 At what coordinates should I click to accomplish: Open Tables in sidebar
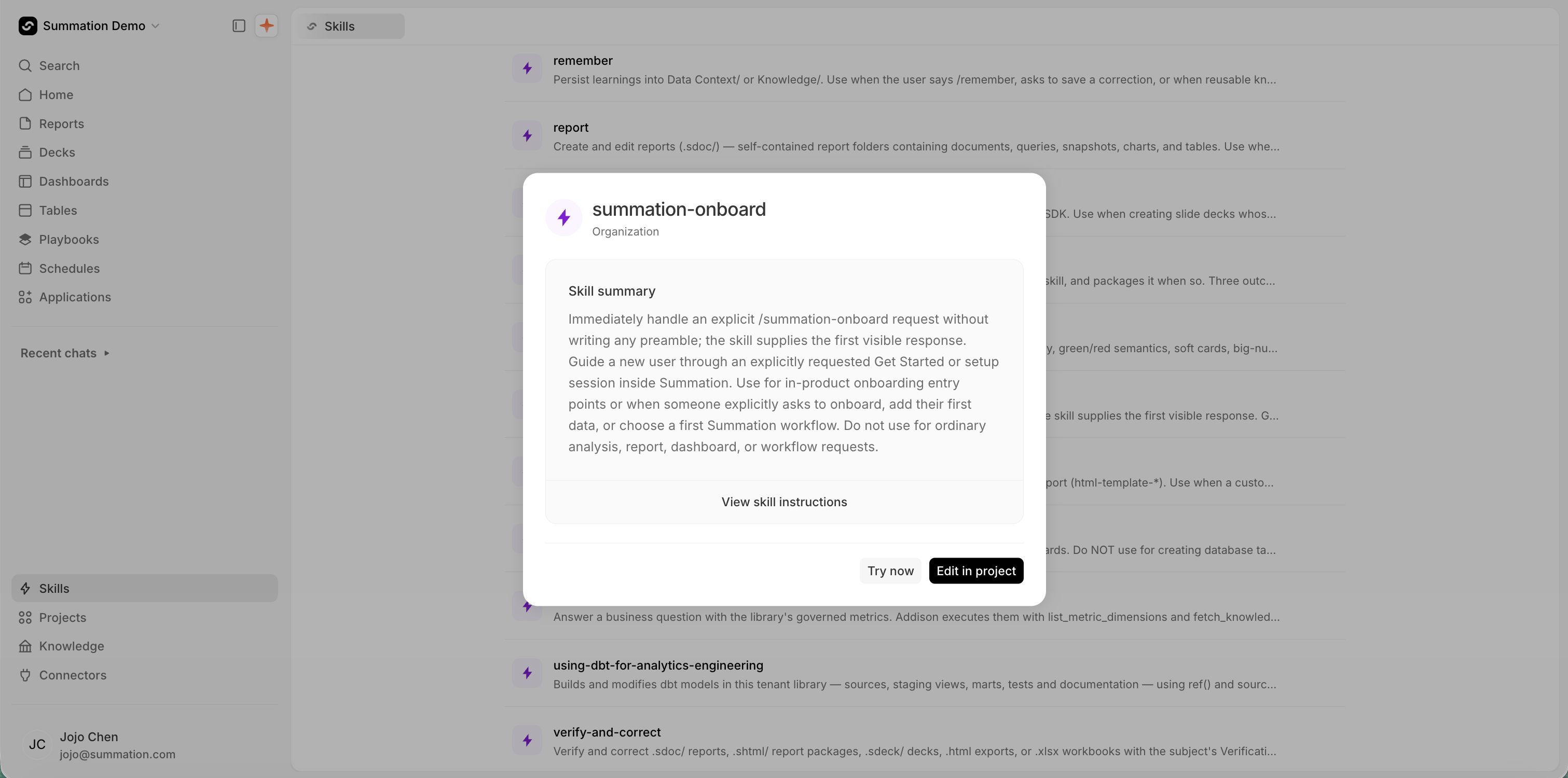pos(145,211)
